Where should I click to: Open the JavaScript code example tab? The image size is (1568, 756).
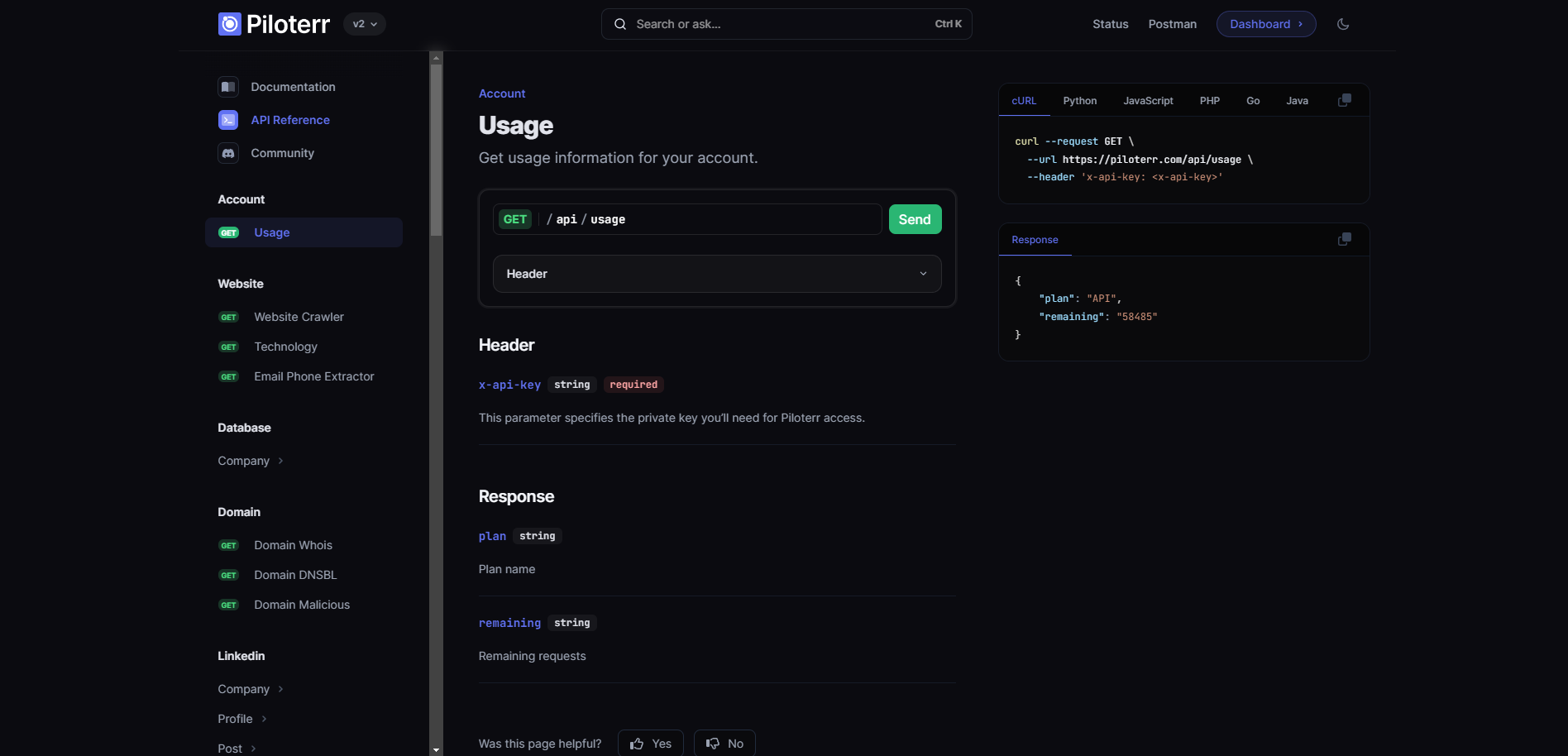coord(1148,100)
